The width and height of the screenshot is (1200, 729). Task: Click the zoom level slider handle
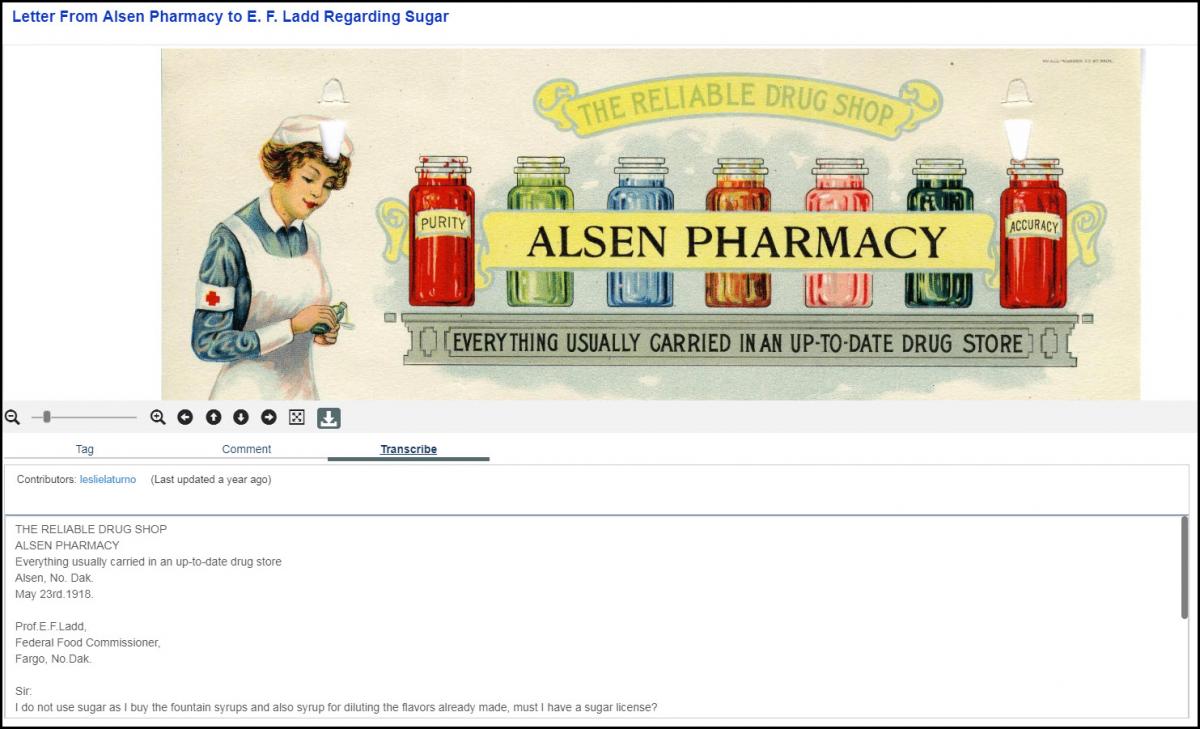click(47, 417)
